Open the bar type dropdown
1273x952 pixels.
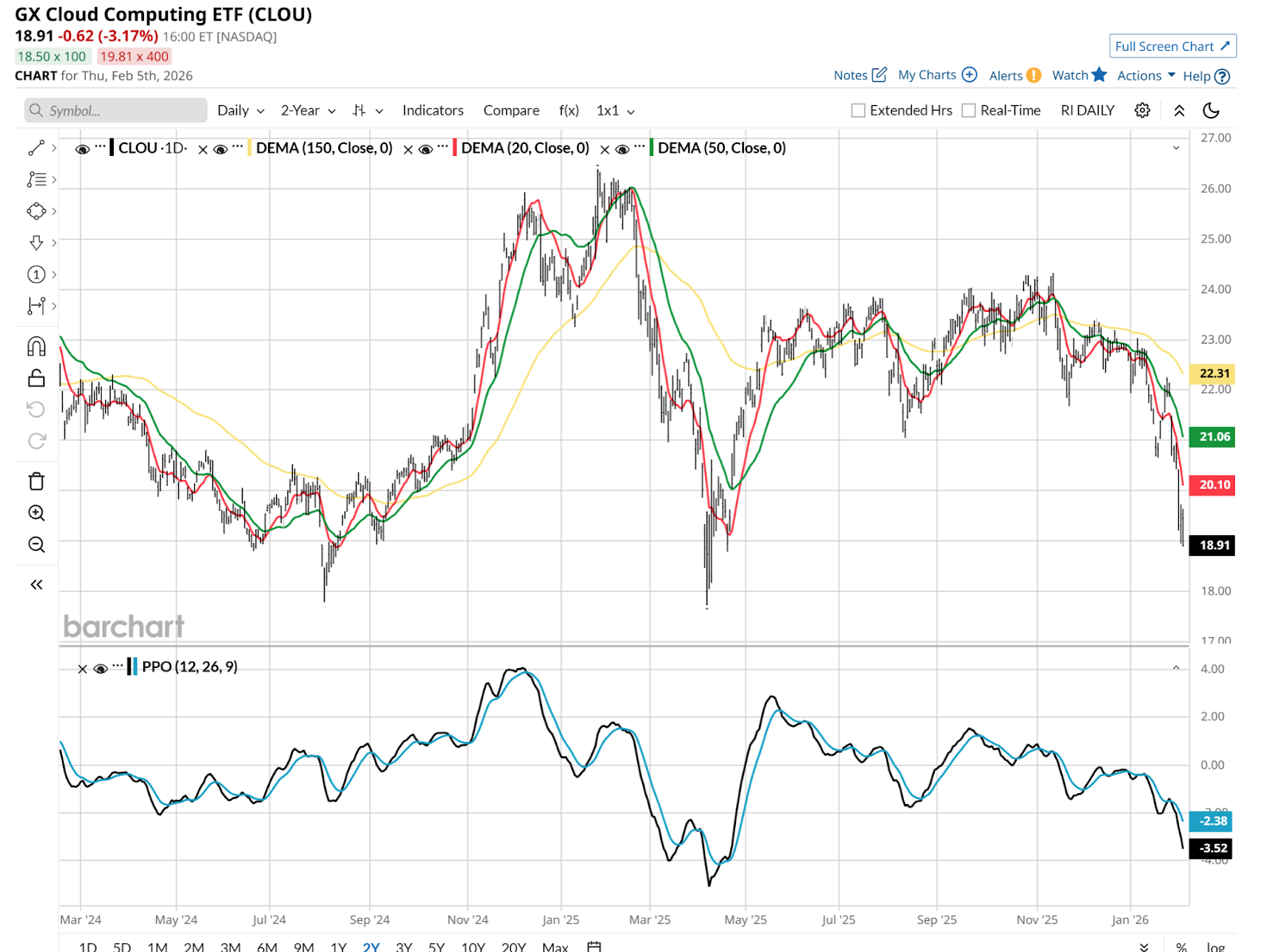[368, 111]
